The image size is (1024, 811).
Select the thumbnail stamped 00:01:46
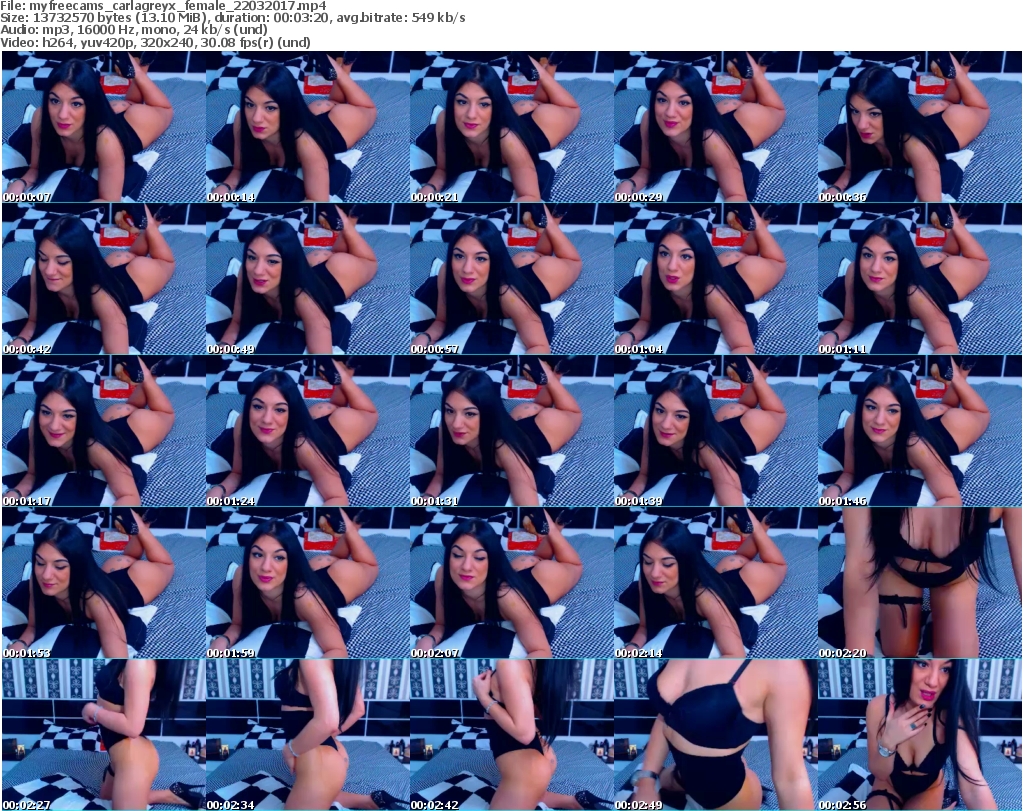click(x=920, y=431)
